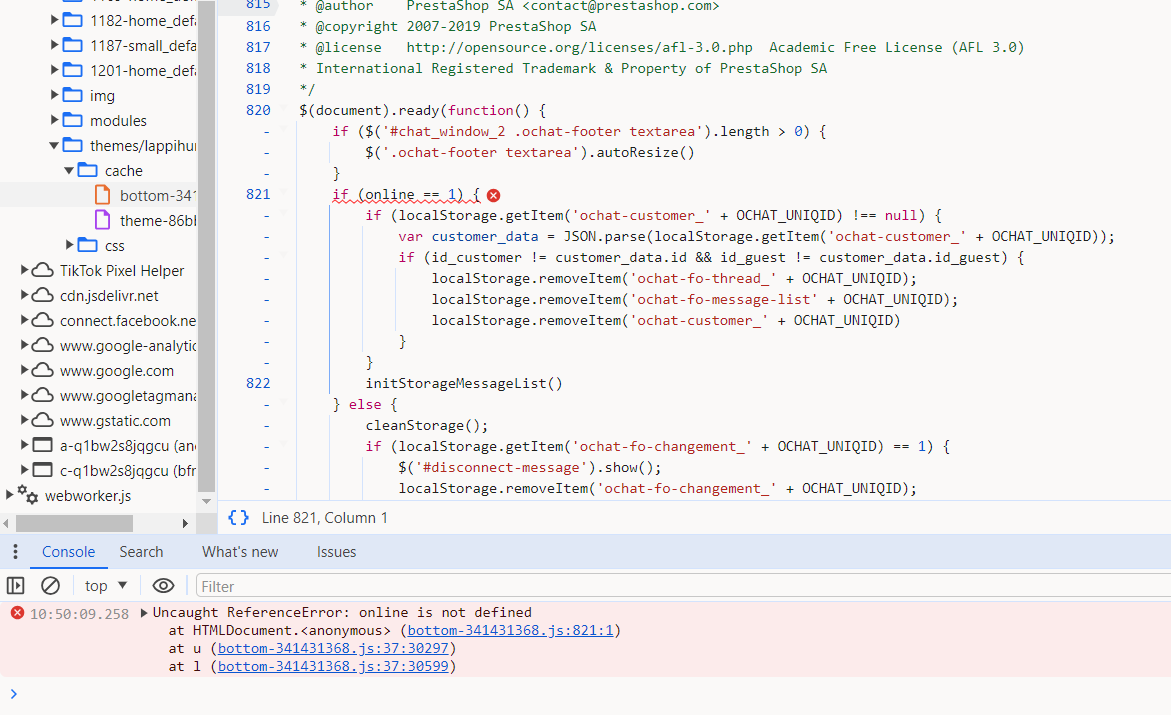Screen dimensions: 1171x715
Task: Expand the 1201-home_default folder
Action: pos(54,69)
